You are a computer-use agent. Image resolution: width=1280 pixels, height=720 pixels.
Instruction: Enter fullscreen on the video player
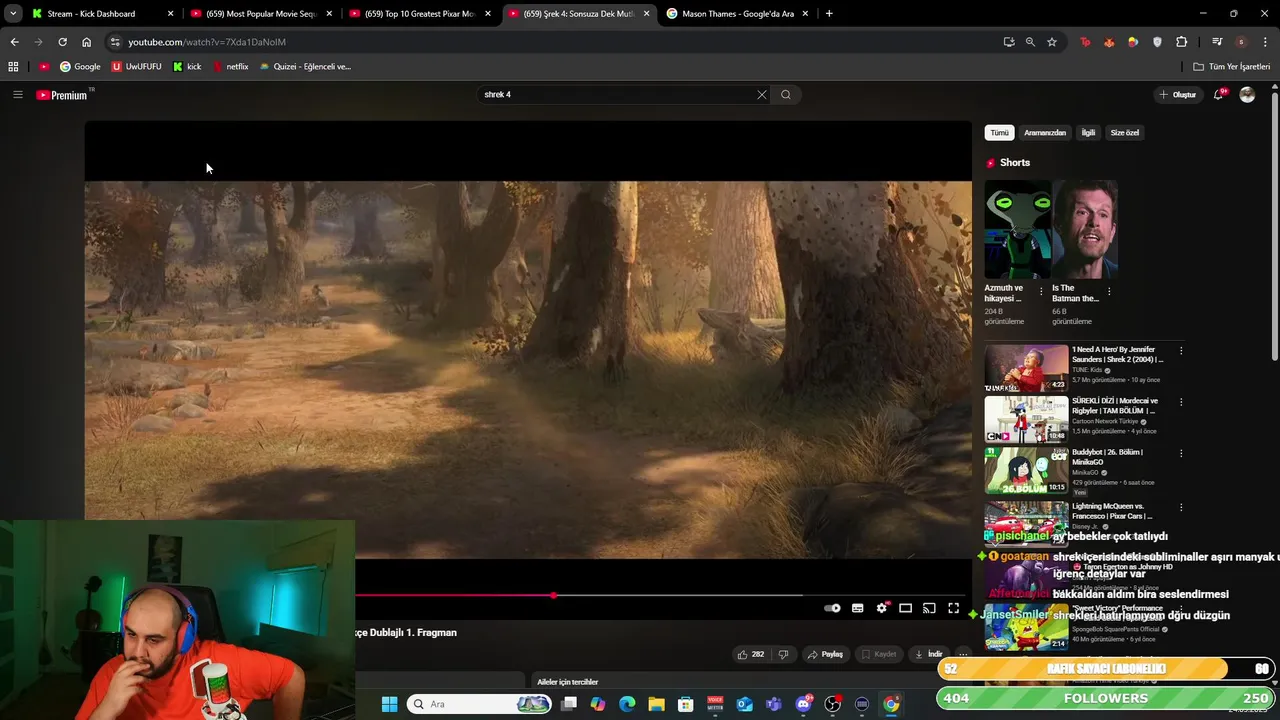coord(954,608)
